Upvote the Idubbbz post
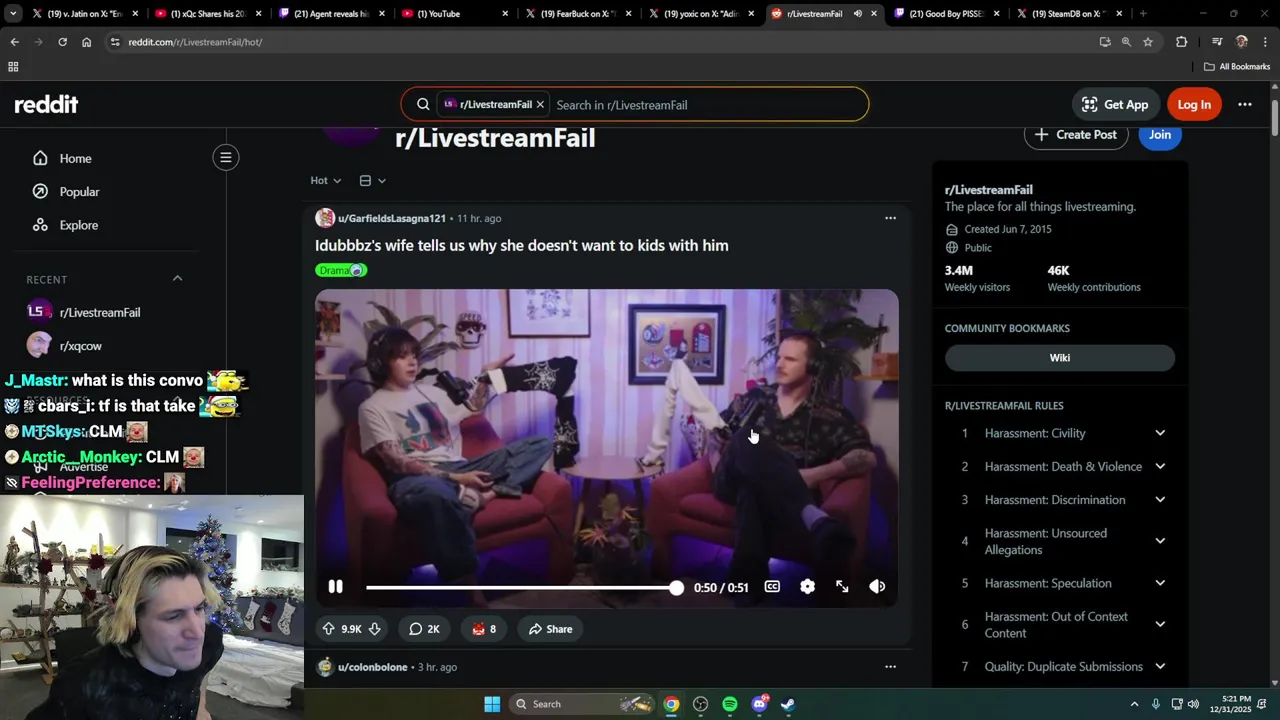 pos(328,629)
